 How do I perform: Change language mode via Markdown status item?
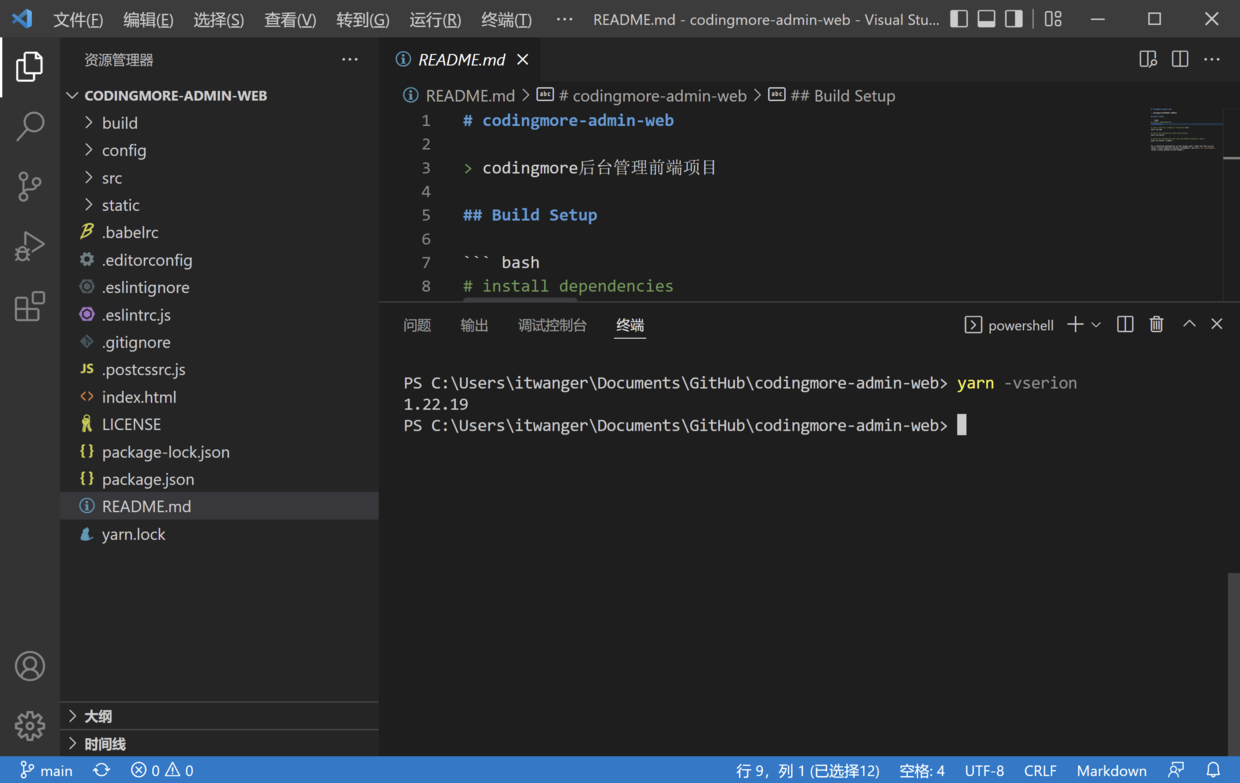pyautogui.click(x=1111, y=770)
